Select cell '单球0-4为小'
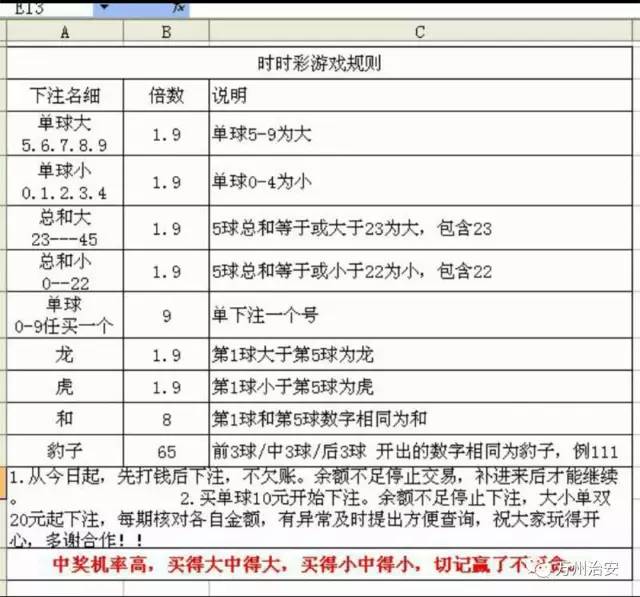Screen dimensions: 640x597 pos(420,181)
